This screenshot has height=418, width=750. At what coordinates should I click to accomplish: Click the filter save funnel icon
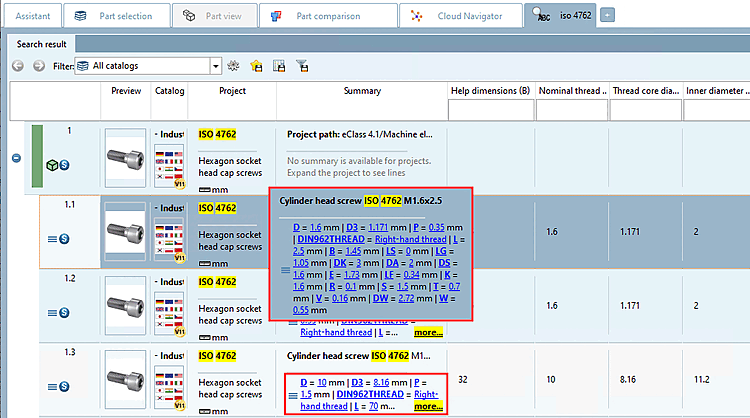pyautogui.click(x=302, y=66)
